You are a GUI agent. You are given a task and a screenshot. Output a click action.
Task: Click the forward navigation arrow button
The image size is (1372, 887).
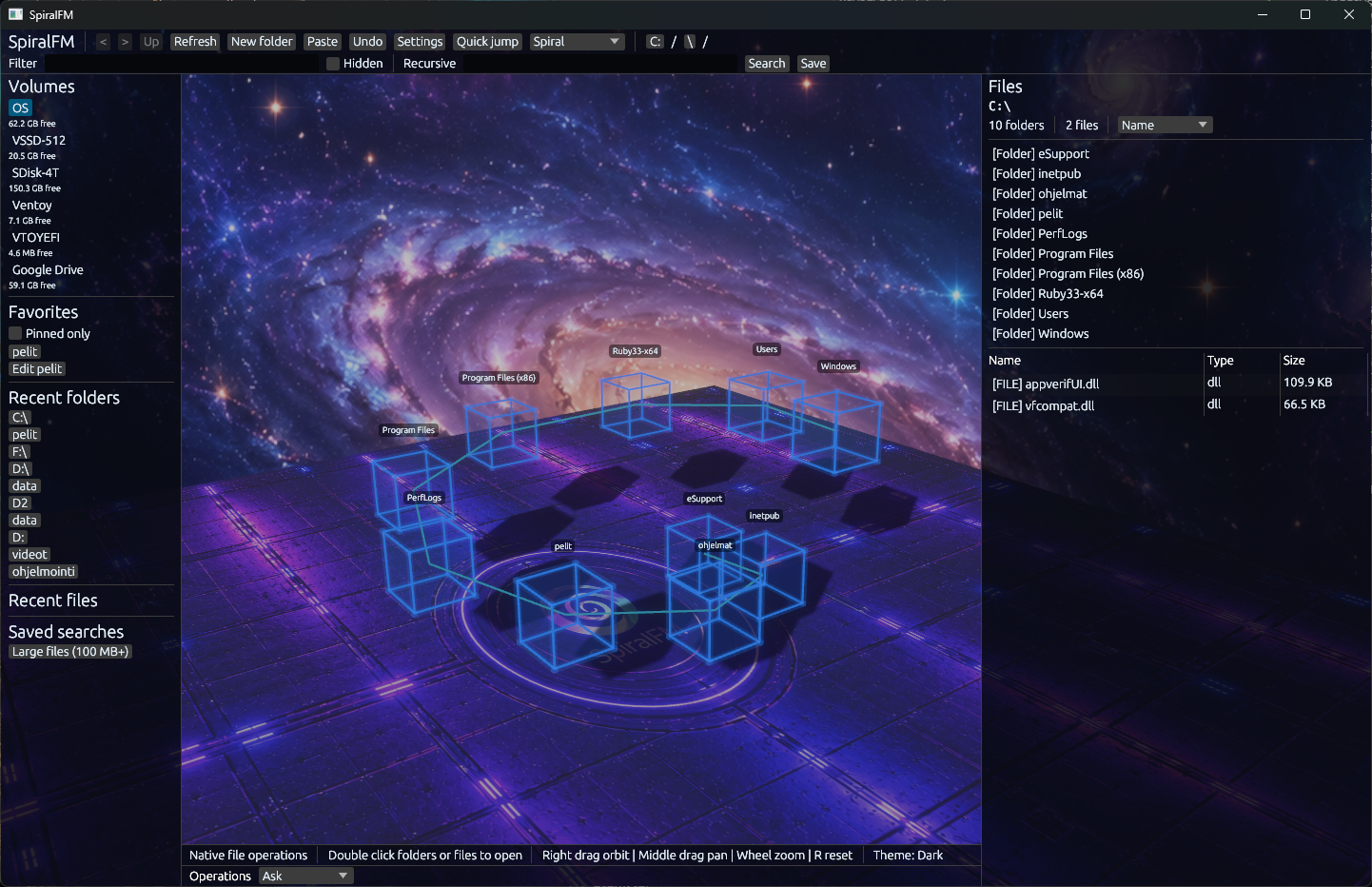coord(125,42)
